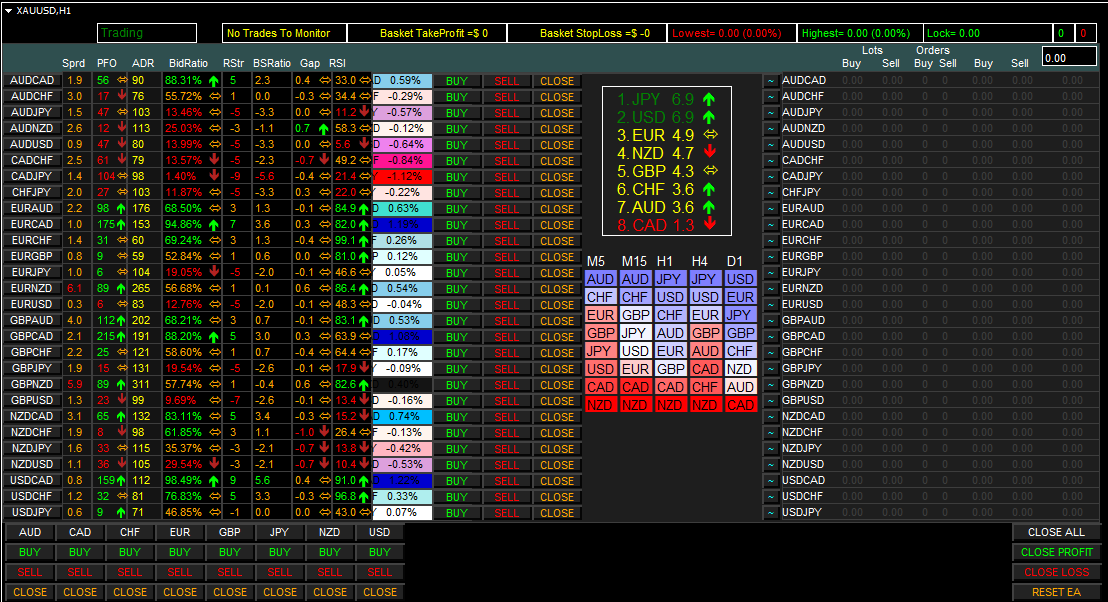The width and height of the screenshot is (1108, 602).
Task: Click the AUD cell in M5 column
Action: pyautogui.click(x=601, y=279)
